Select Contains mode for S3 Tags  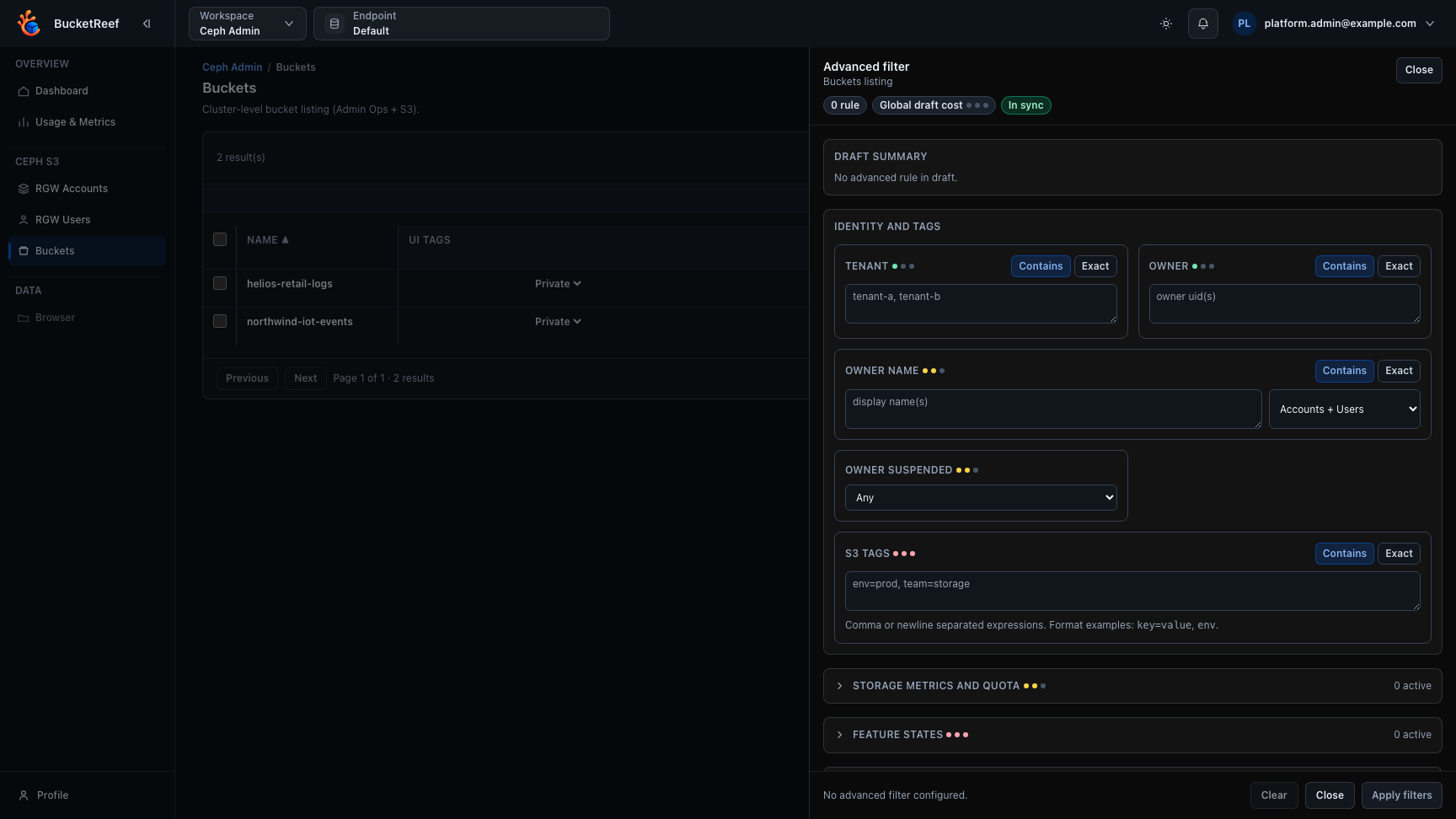1344,554
